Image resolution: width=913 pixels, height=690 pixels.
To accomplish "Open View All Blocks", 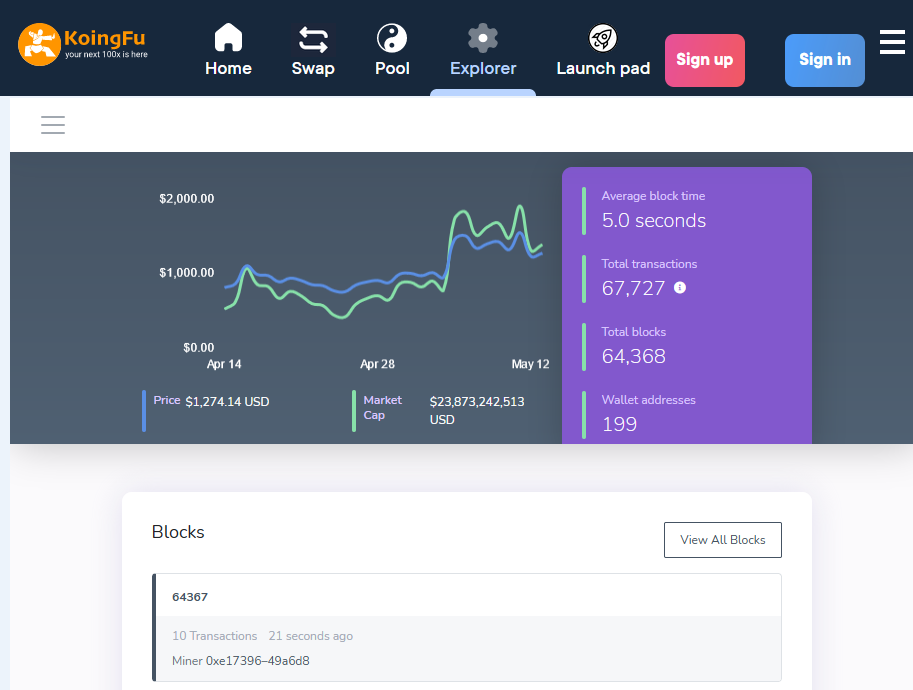I will pyautogui.click(x=723, y=540).
